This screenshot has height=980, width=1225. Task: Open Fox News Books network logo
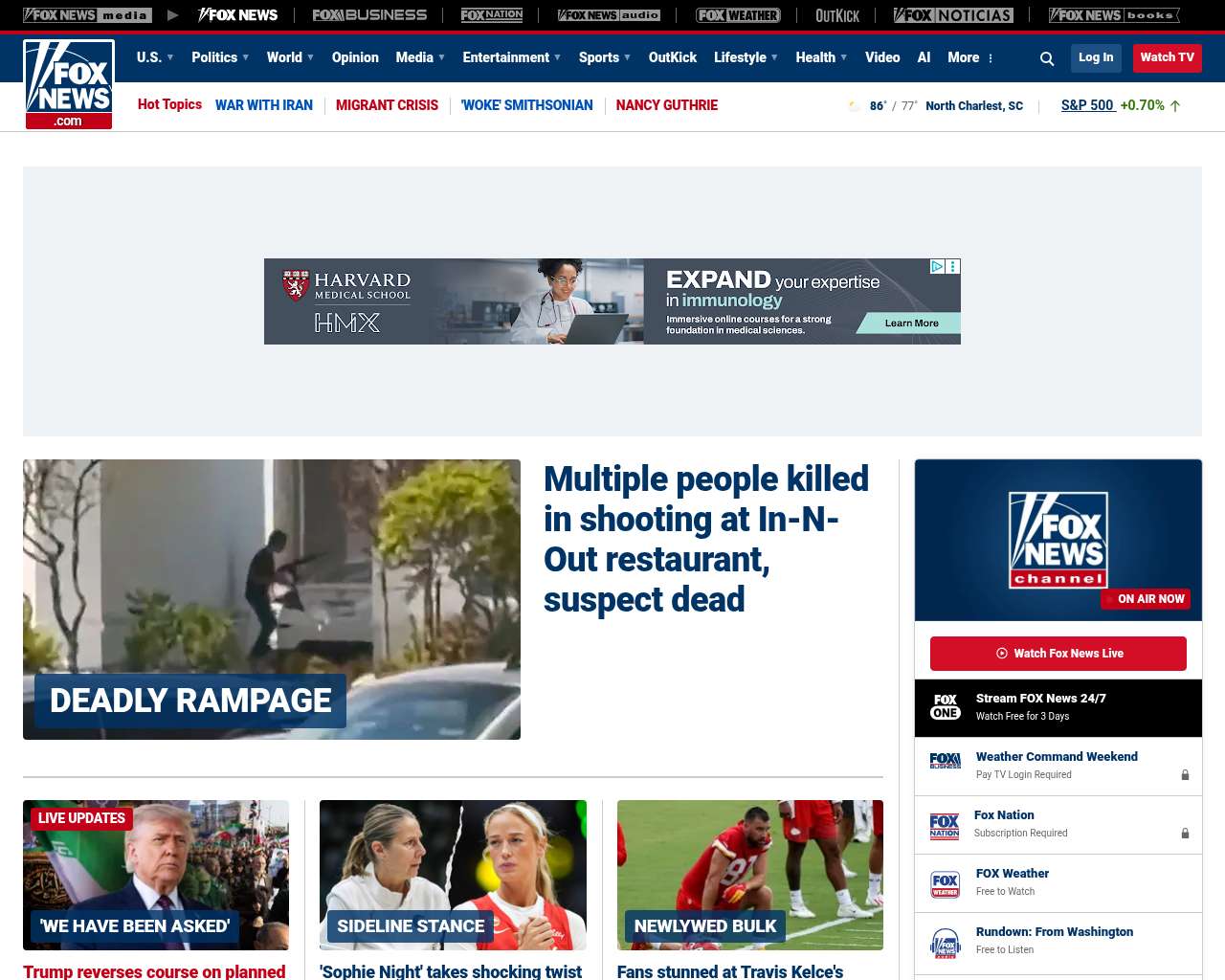click(1114, 15)
